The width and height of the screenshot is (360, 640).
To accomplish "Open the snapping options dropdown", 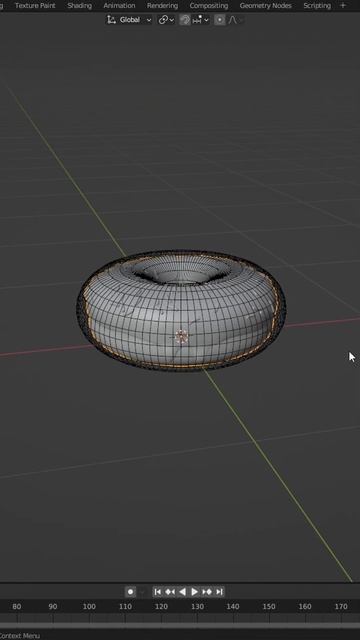I will (200, 20).
